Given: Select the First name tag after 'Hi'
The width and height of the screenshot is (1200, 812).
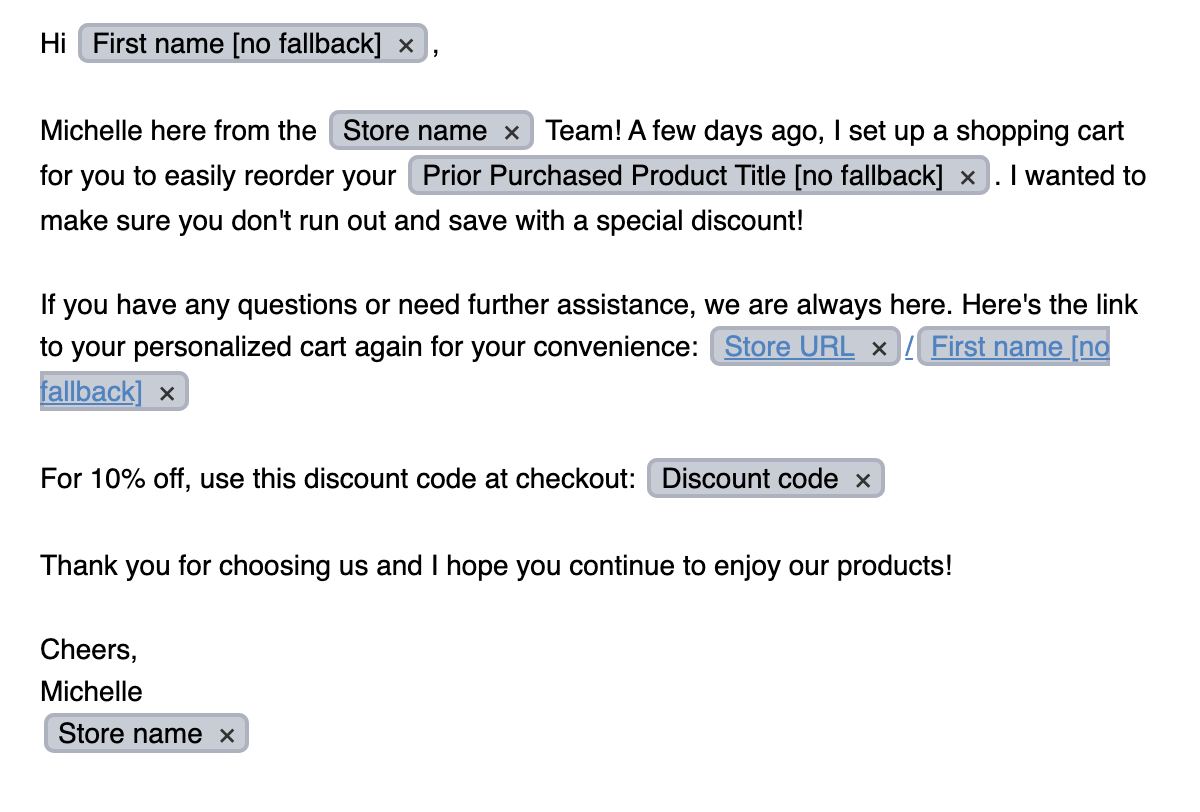Looking at the screenshot, I should point(237,44).
